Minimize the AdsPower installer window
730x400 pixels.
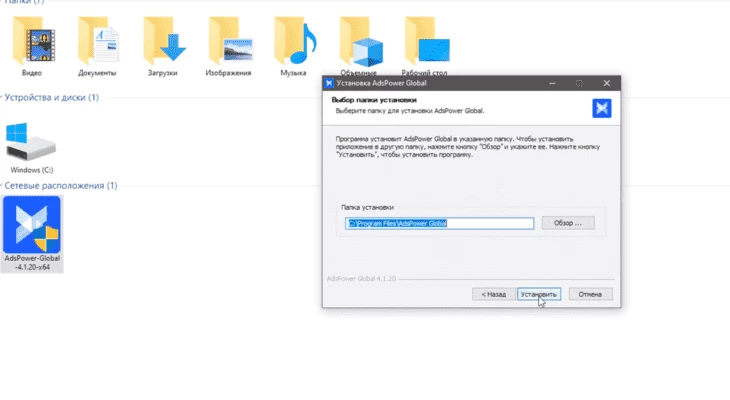(x=552, y=83)
